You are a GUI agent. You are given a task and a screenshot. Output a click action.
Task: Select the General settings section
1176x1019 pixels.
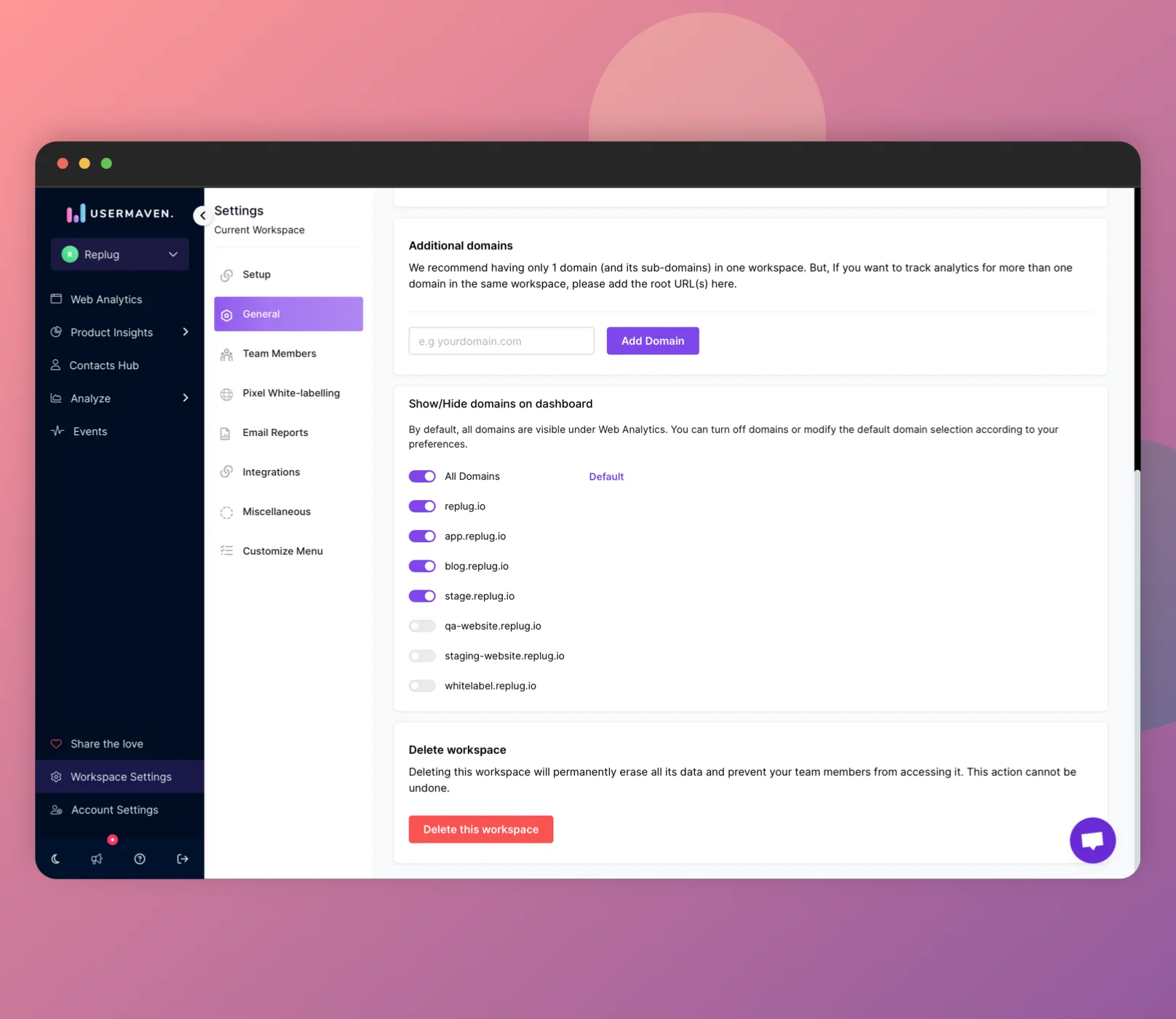click(288, 314)
